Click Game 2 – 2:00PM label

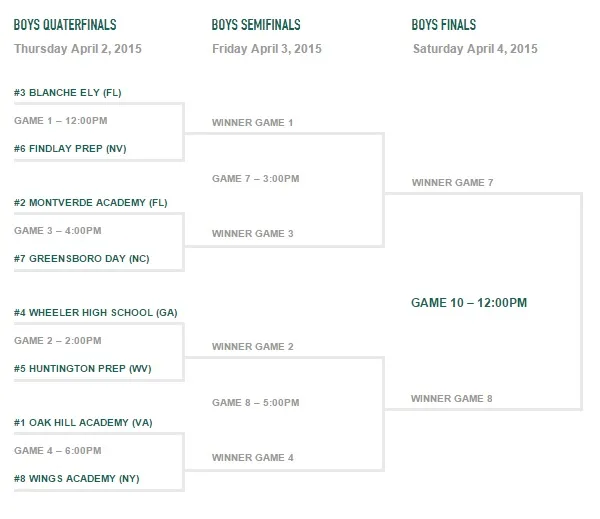[x=58, y=340]
